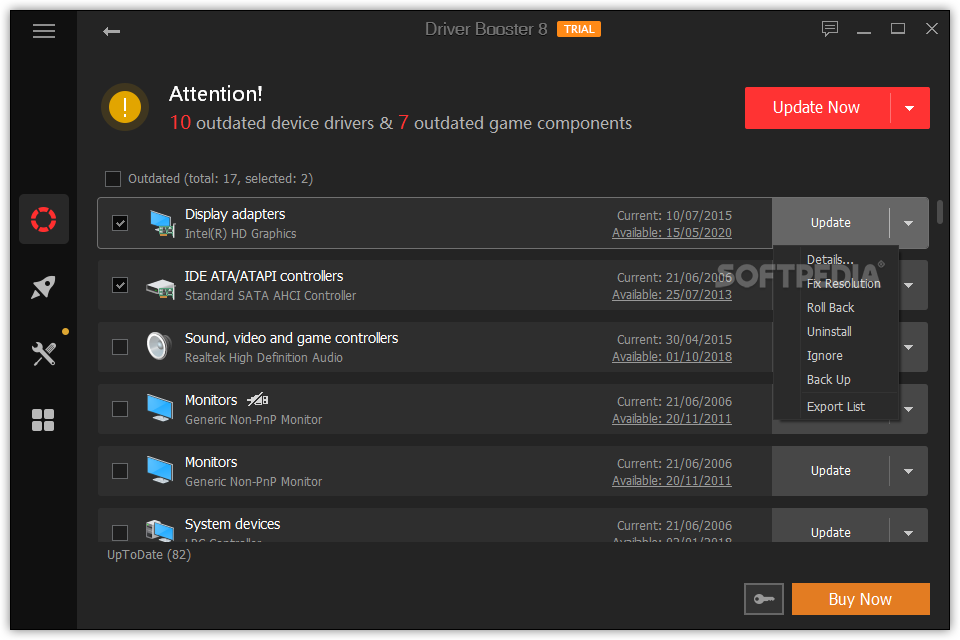Click the Intel(R) HD Graphics text
The height and width of the screenshot is (640, 960).
241,234
